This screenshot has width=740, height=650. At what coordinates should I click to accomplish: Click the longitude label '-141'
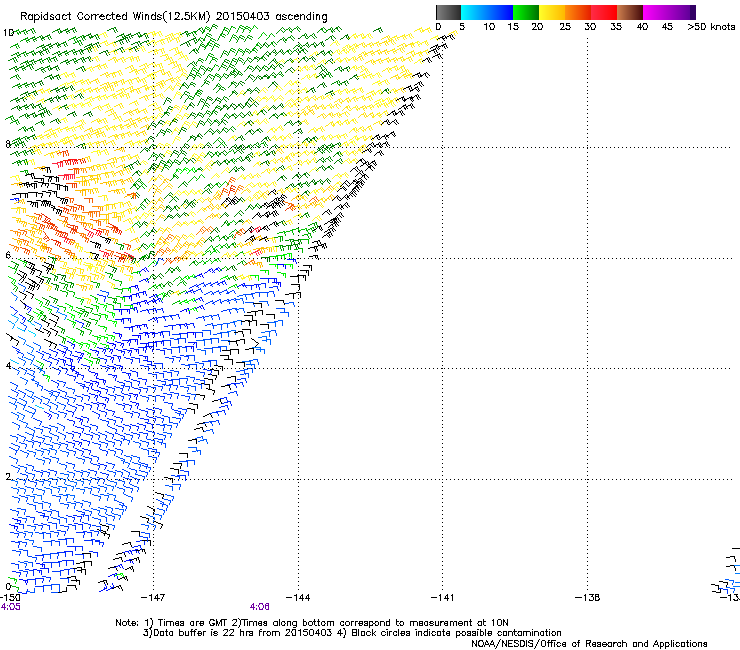click(x=443, y=598)
